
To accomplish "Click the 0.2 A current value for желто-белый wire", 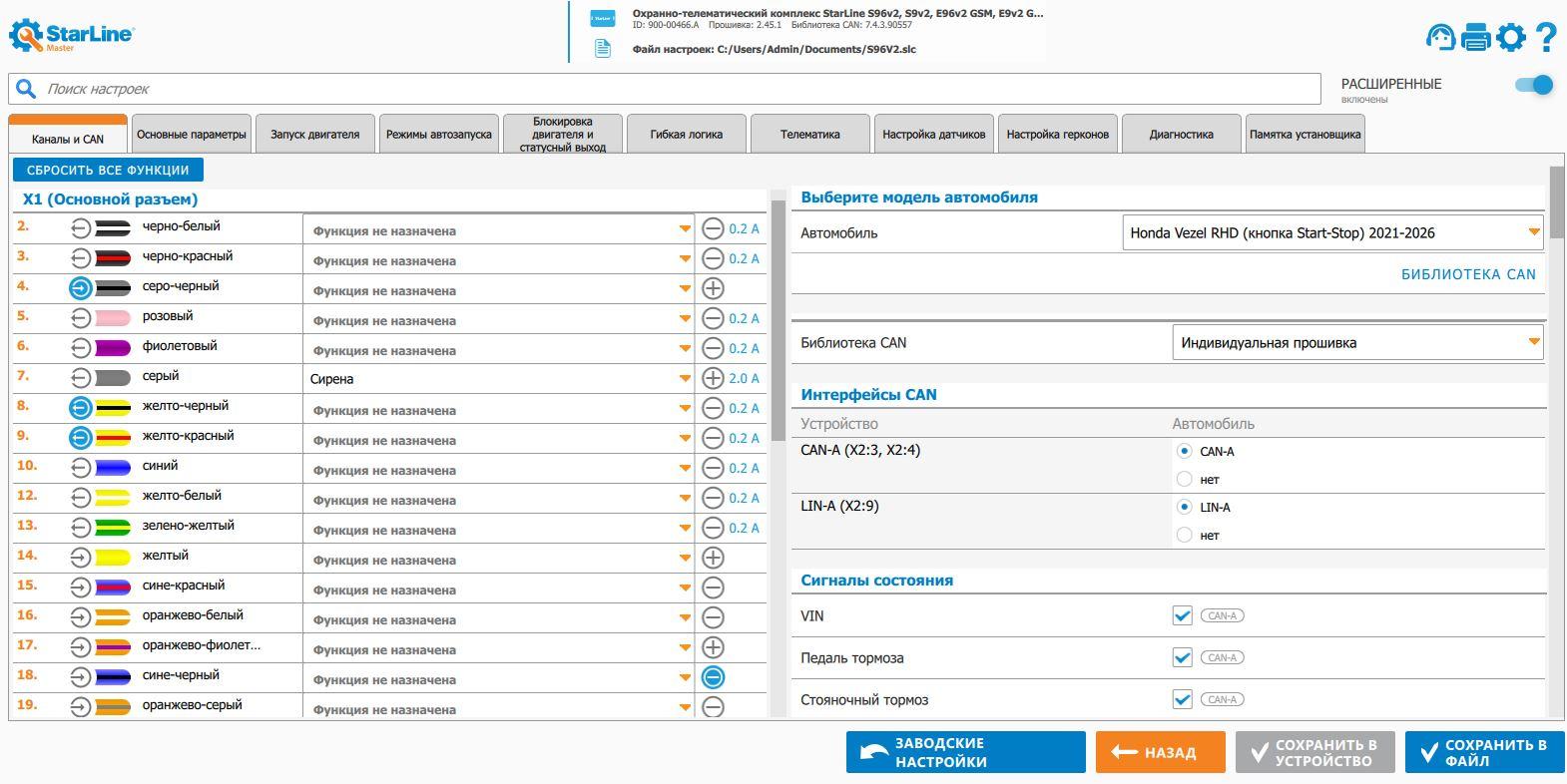I will click(744, 498).
